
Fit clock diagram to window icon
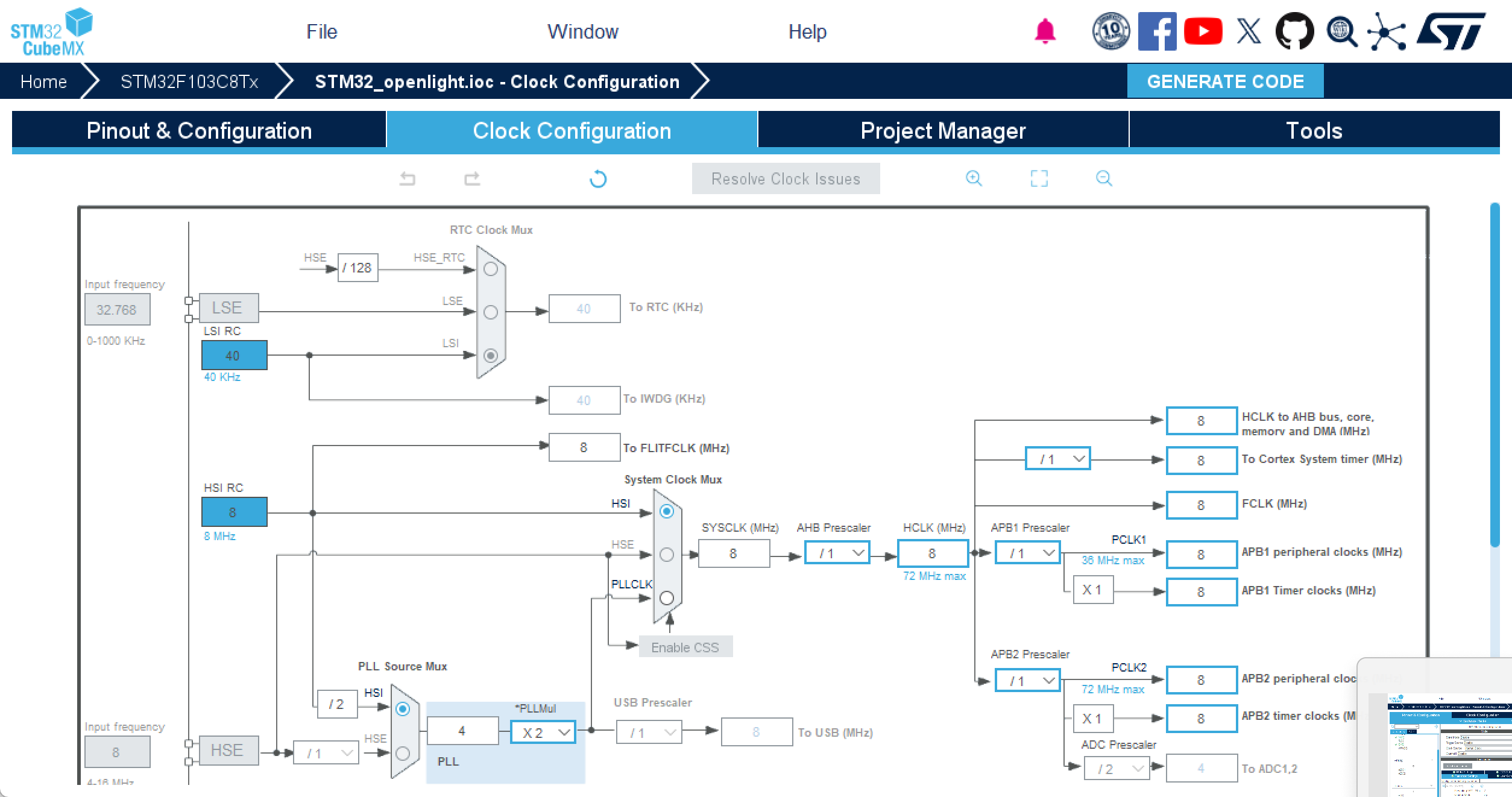[1039, 178]
